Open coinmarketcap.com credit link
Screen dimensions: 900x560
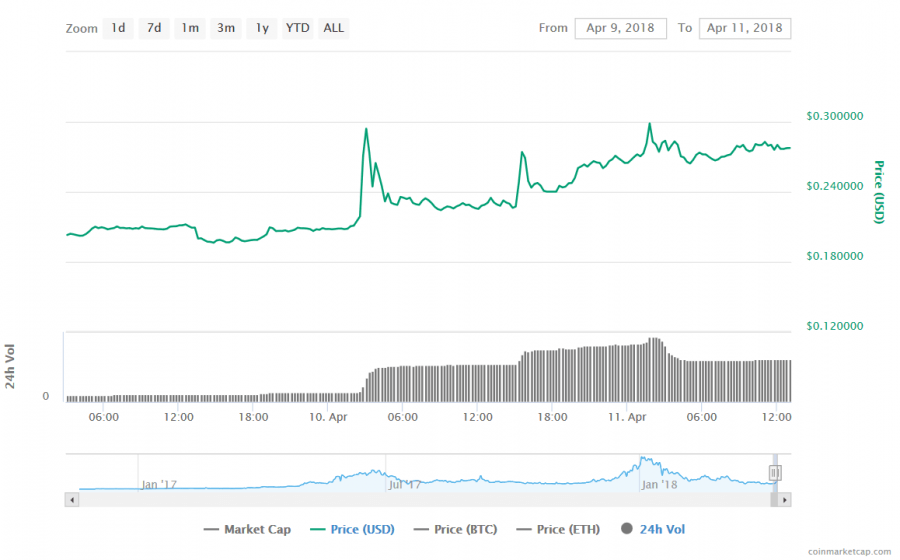click(849, 551)
